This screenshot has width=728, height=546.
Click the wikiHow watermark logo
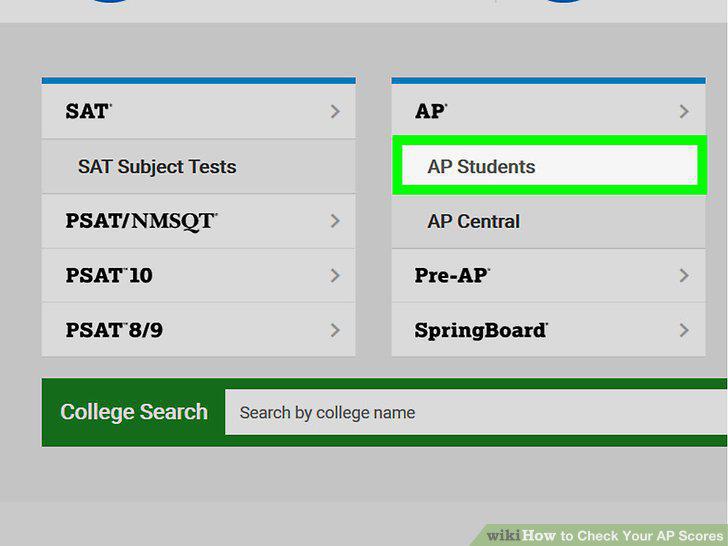[x=605, y=536]
